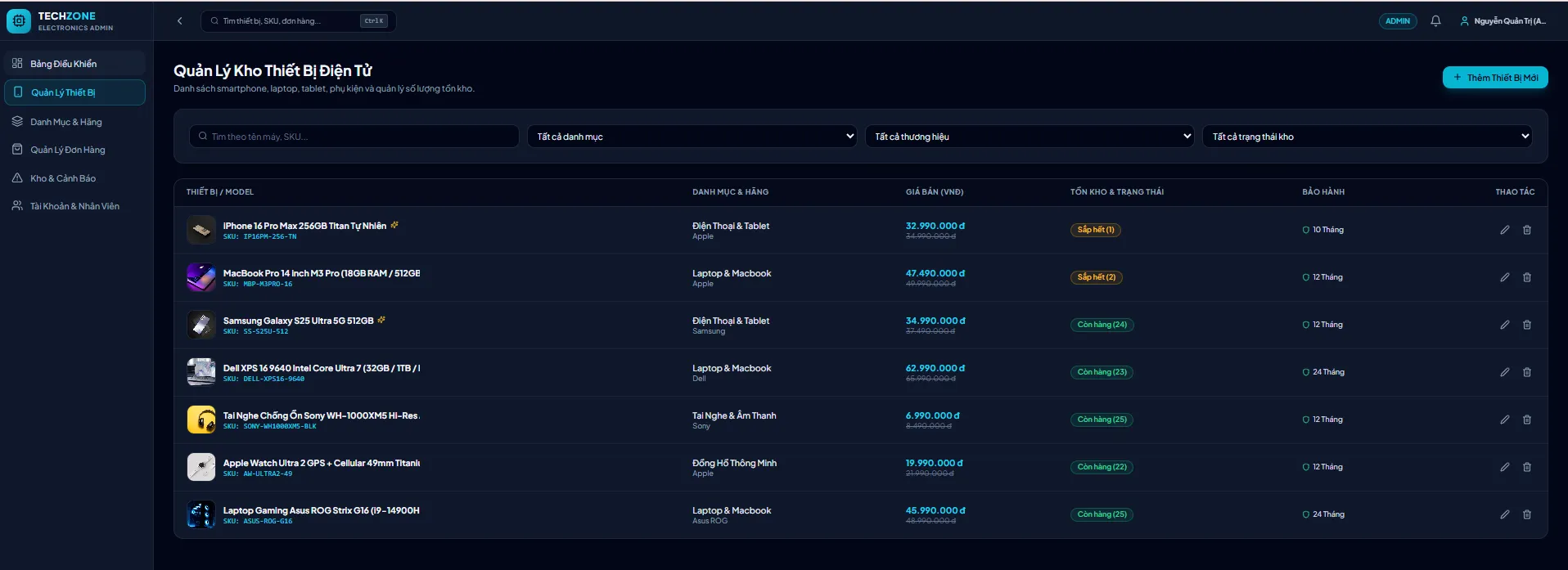Screen dimensions: 1568x570
Task: Click the Sony headphone product thumbnail
Action: pyautogui.click(x=201, y=420)
